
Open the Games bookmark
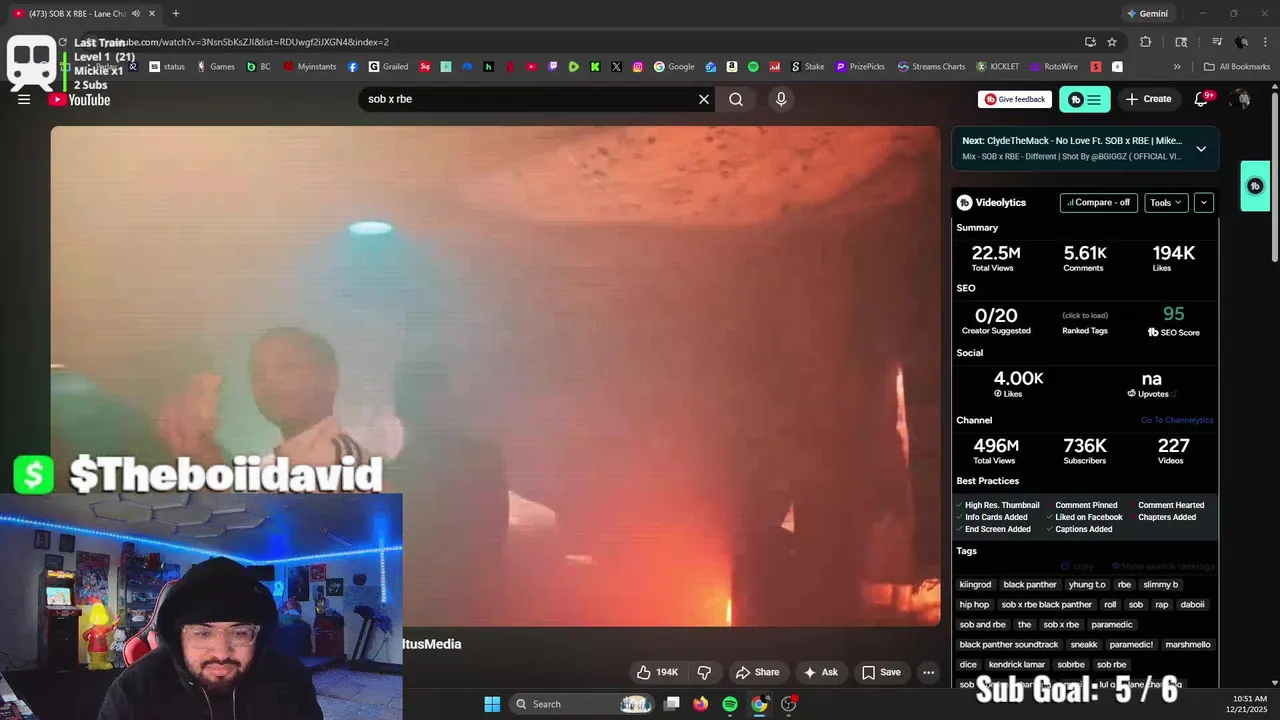(216, 67)
